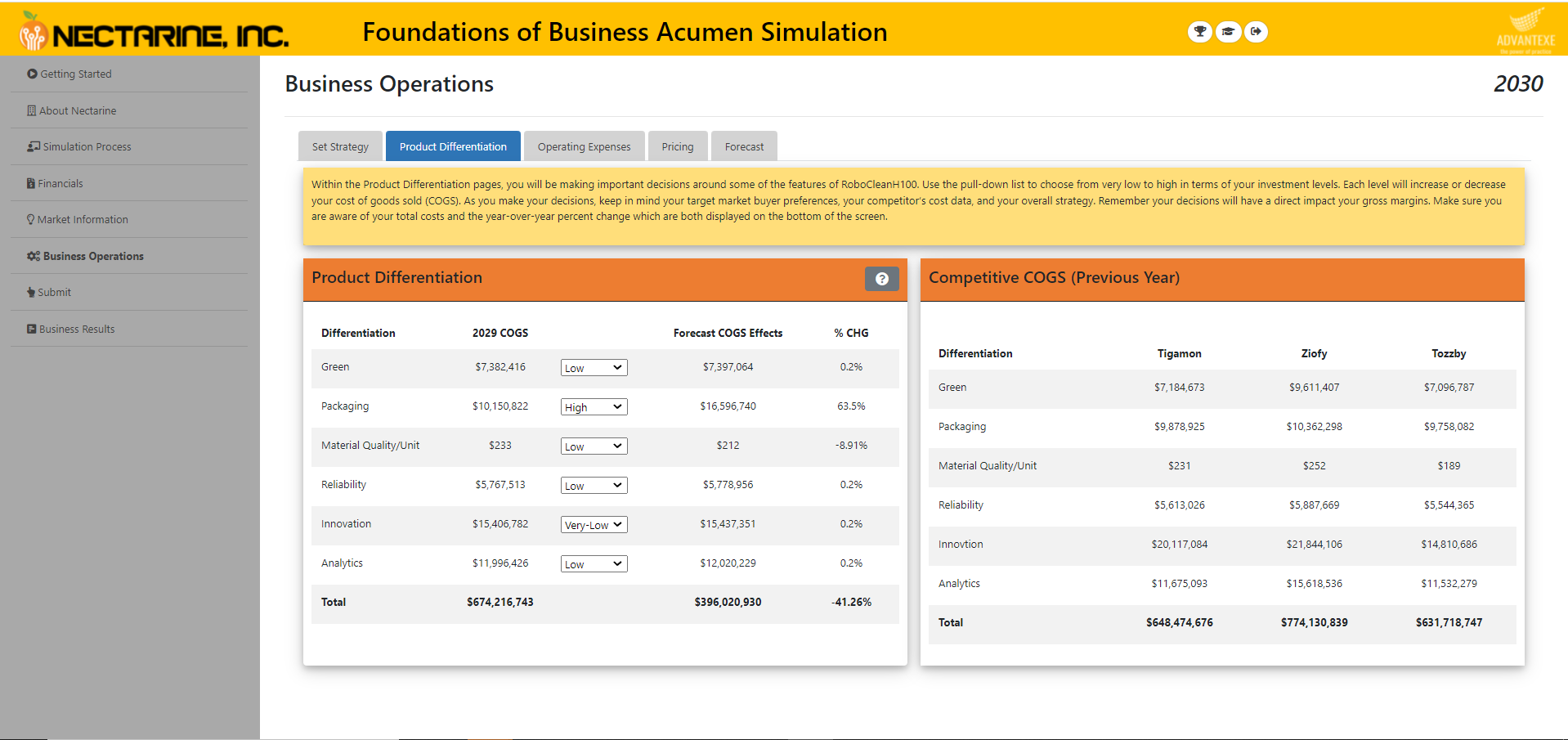1568x740 pixels.
Task: Open the Packaging investment dropdown set to High
Action: coord(594,406)
